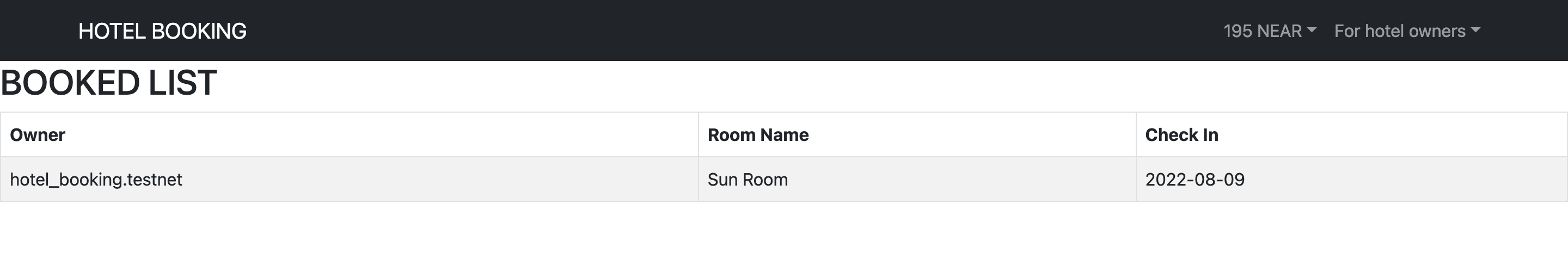Select the Owner column header
Viewport: 1568px width, 277px height.
[350, 134]
